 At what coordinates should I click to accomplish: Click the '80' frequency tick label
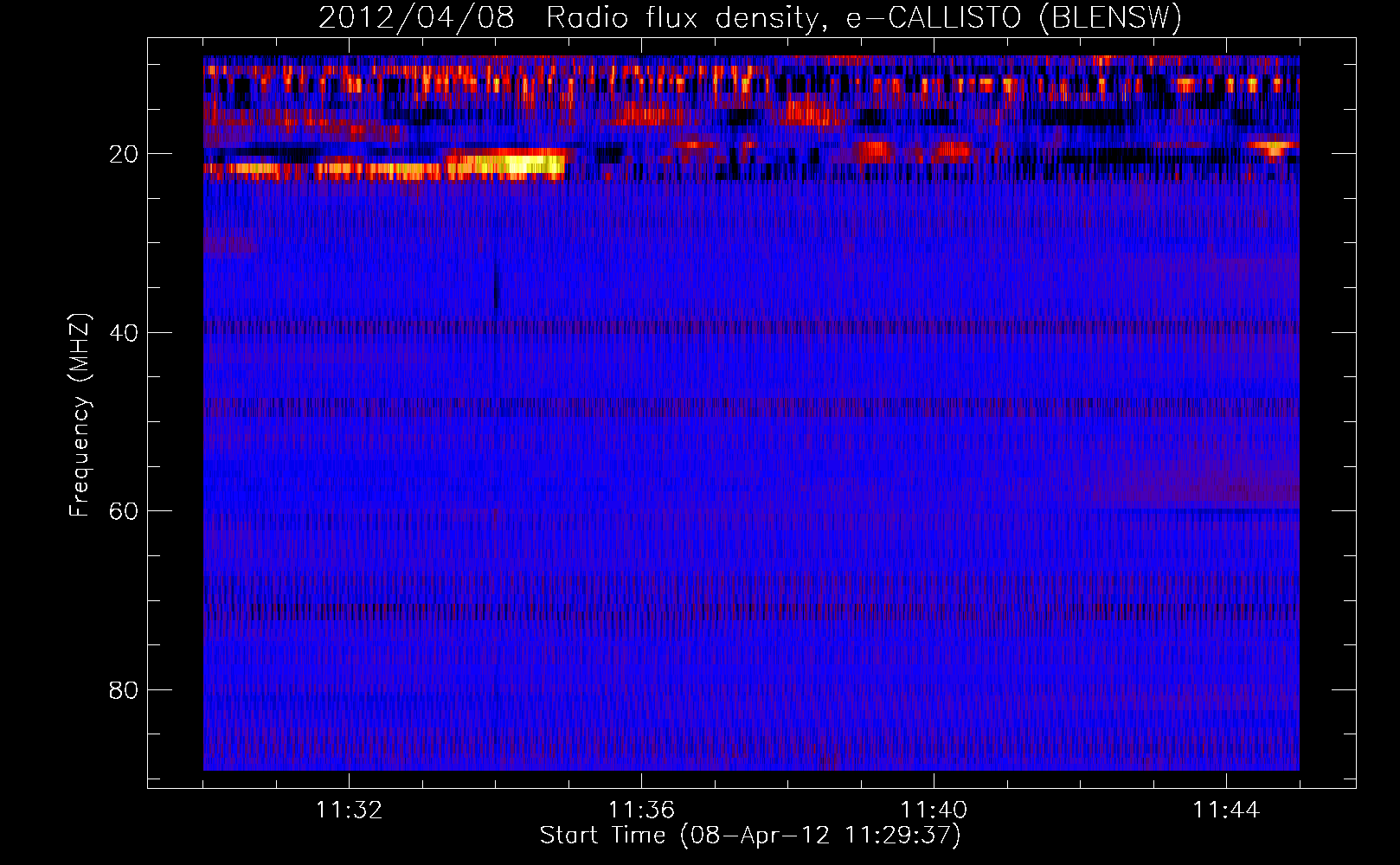click(x=125, y=690)
